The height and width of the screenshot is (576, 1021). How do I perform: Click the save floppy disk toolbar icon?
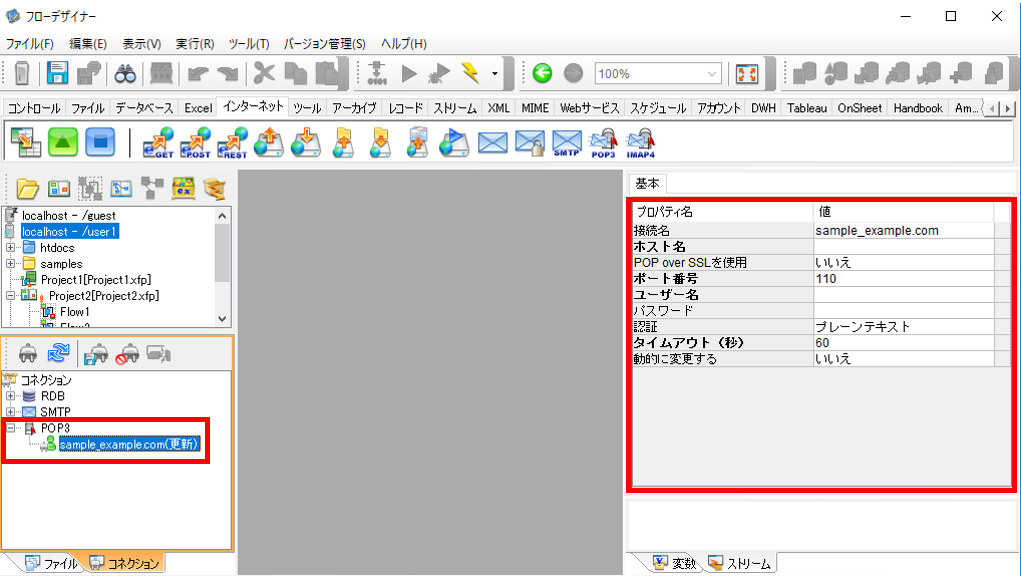[x=57, y=74]
